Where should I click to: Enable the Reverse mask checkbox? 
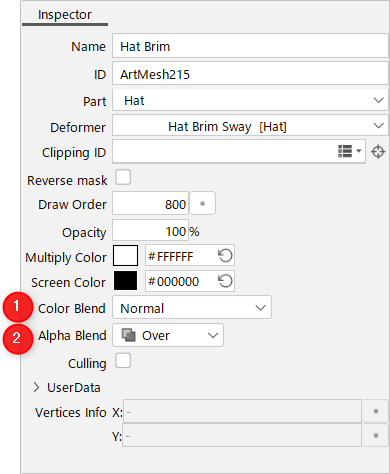tap(123, 177)
